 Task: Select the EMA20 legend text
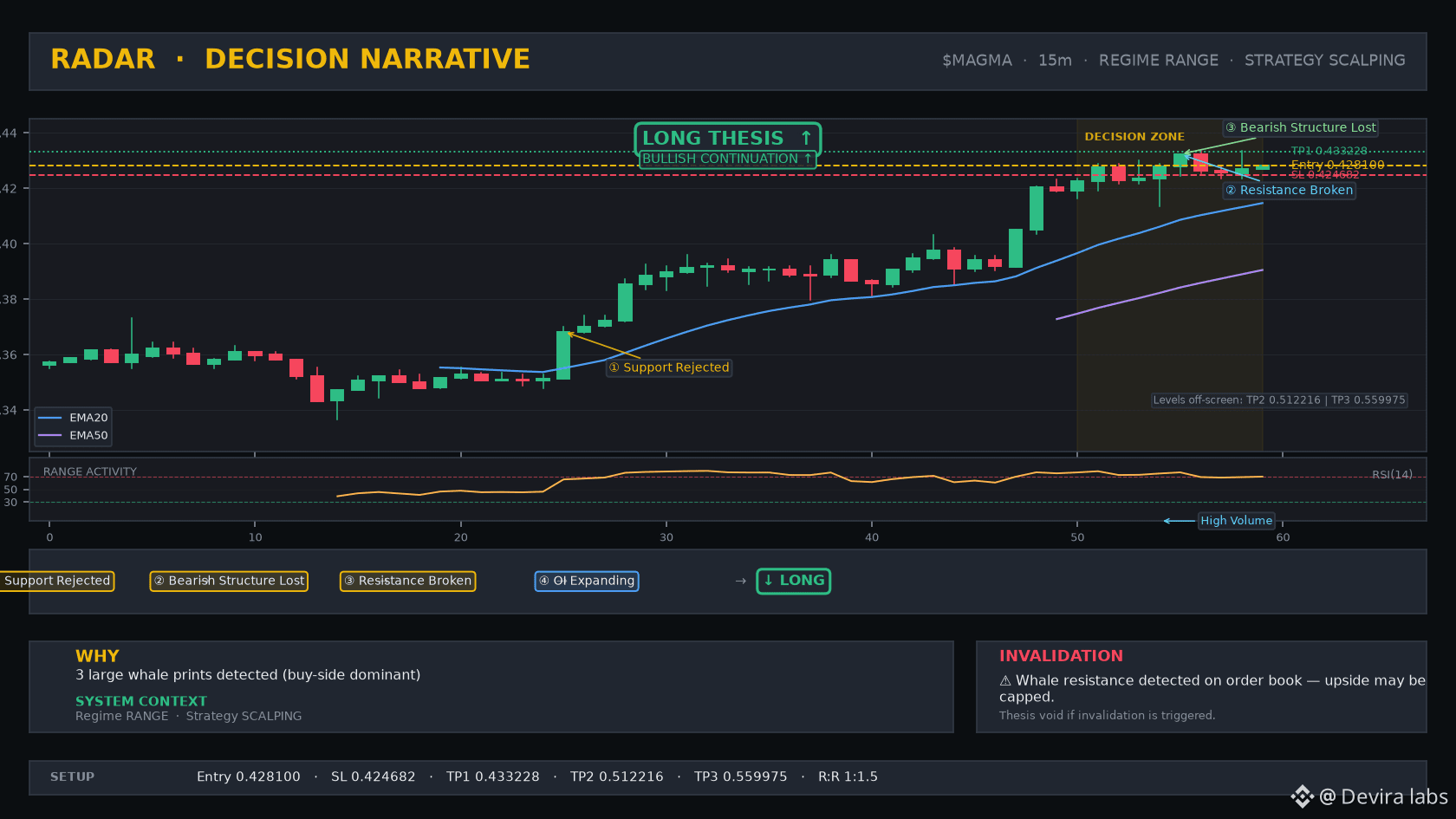(88, 418)
